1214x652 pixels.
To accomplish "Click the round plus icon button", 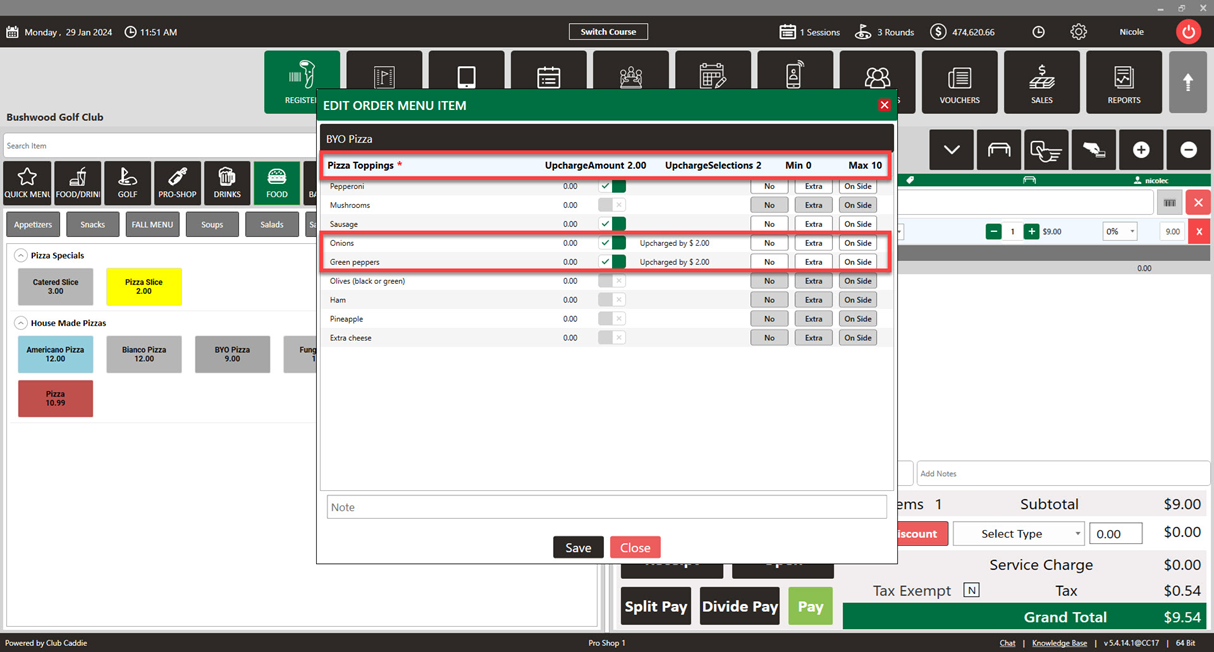I will point(1141,150).
